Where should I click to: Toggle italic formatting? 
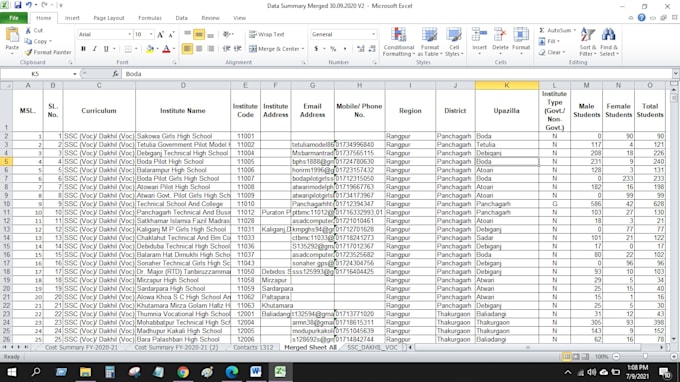pyautogui.click(x=95, y=49)
